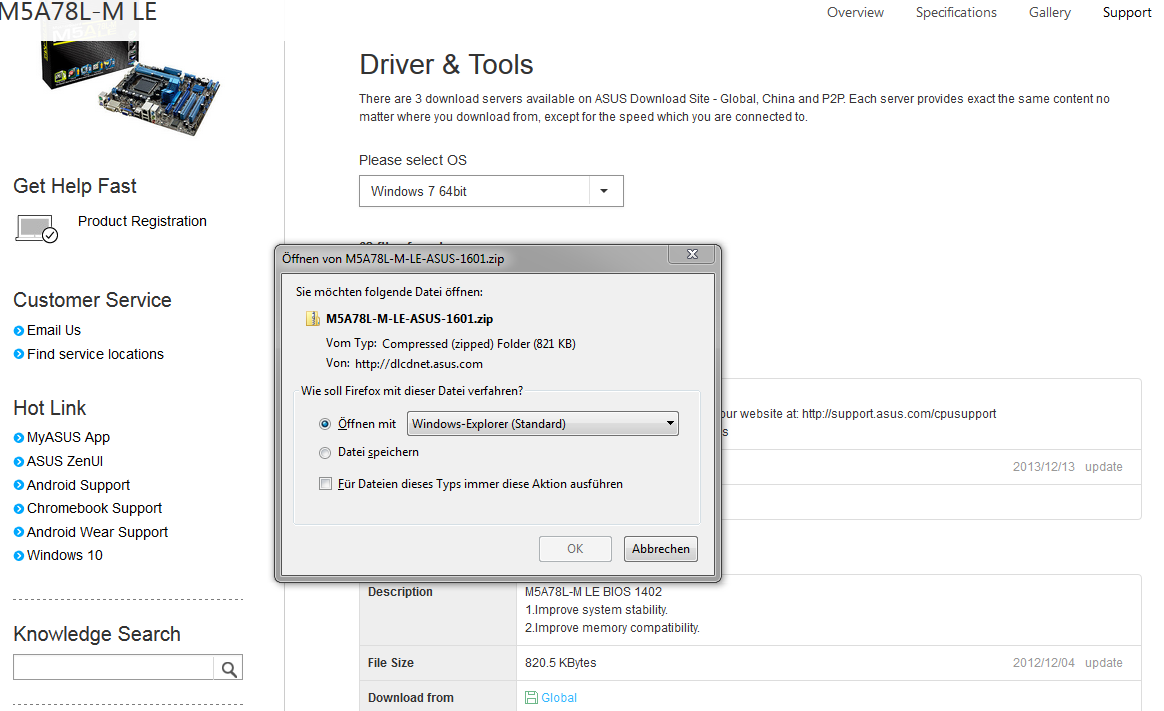Screen dimensions: 1164x711
Task: Click the blue bullet beside MyASUS App
Action: click(x=19, y=438)
